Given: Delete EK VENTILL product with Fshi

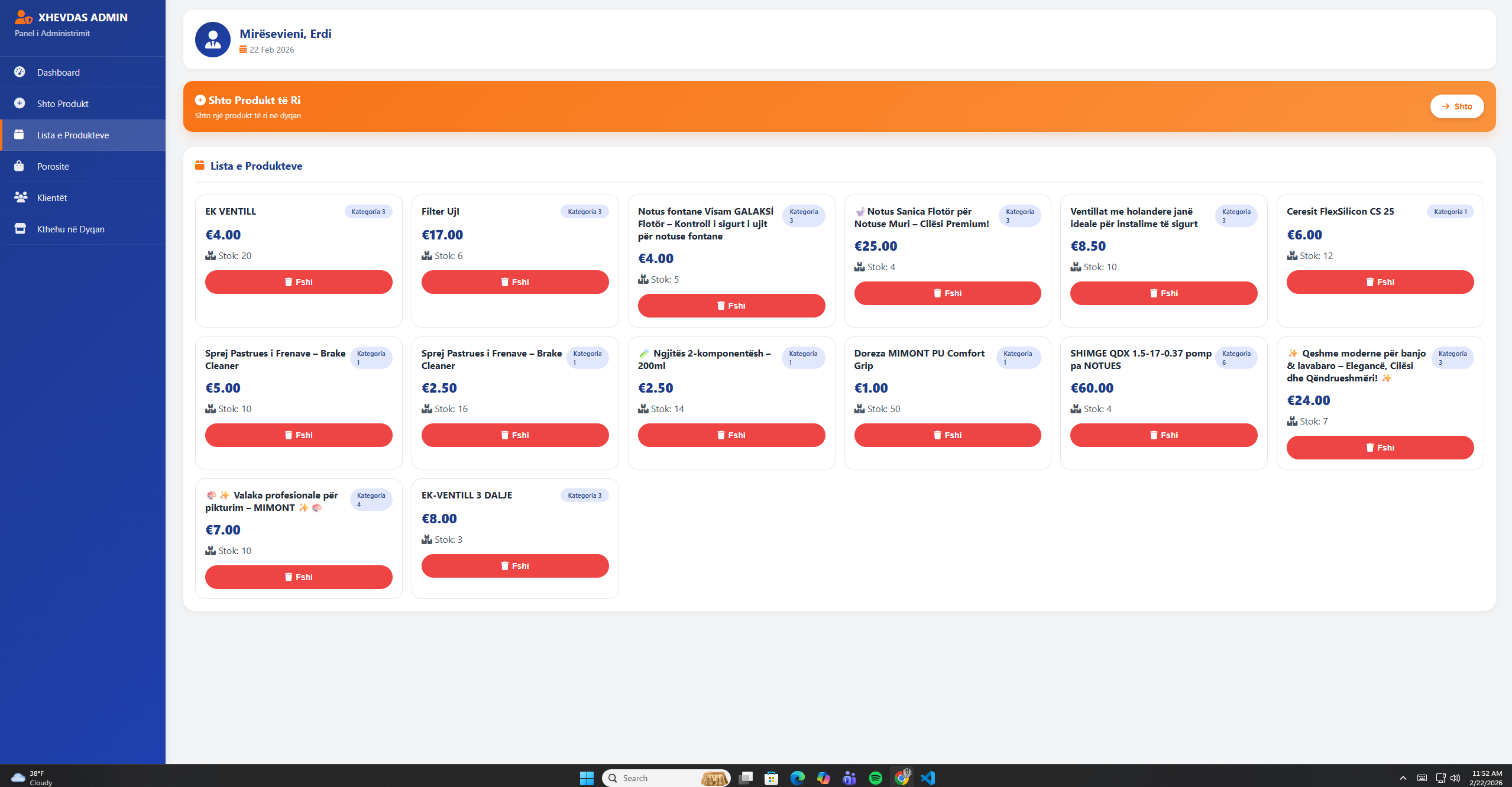Looking at the screenshot, I should pos(299,282).
